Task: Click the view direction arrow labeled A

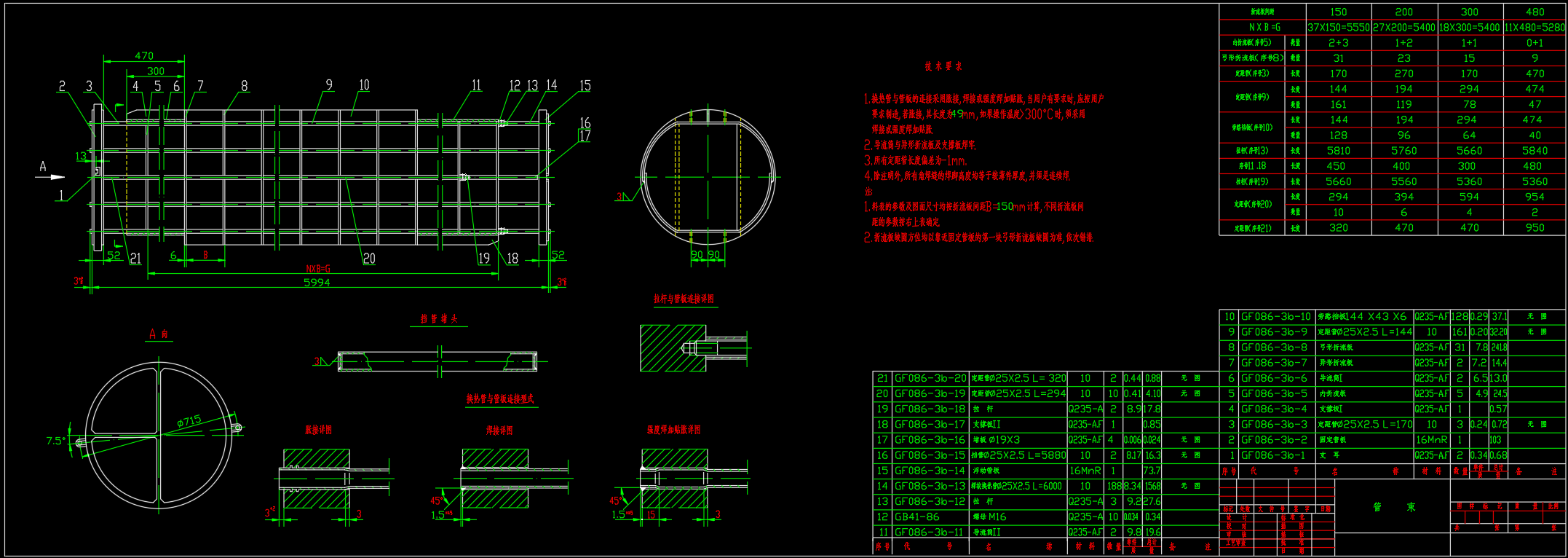Action: click(52, 176)
